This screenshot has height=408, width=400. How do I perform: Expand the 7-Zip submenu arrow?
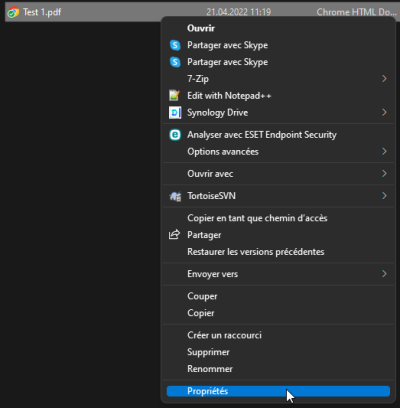pos(384,79)
